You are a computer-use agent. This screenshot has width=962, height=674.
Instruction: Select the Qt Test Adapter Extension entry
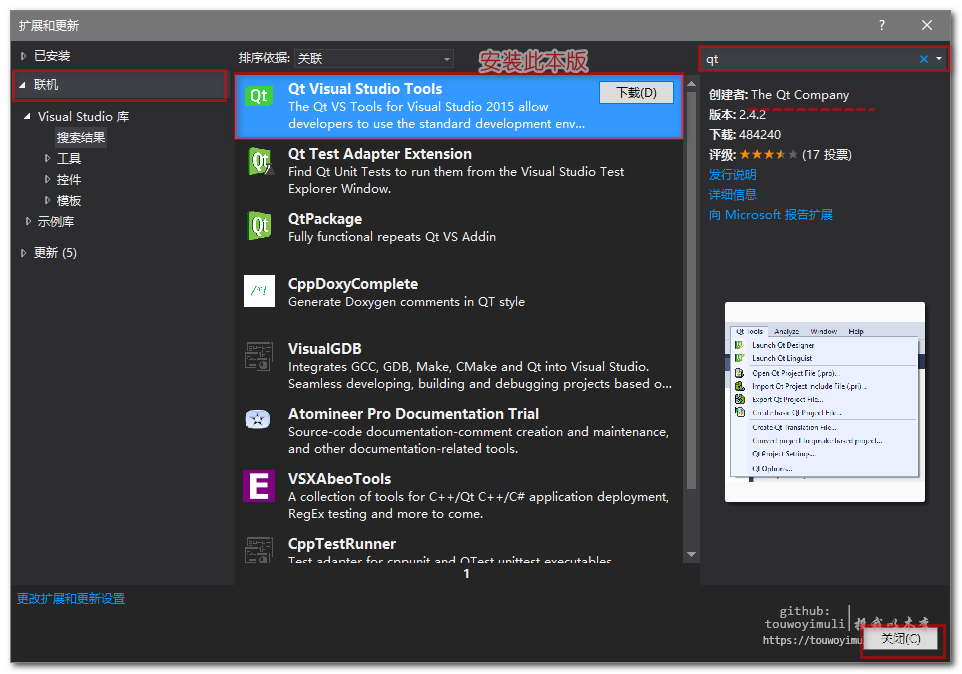(459, 170)
